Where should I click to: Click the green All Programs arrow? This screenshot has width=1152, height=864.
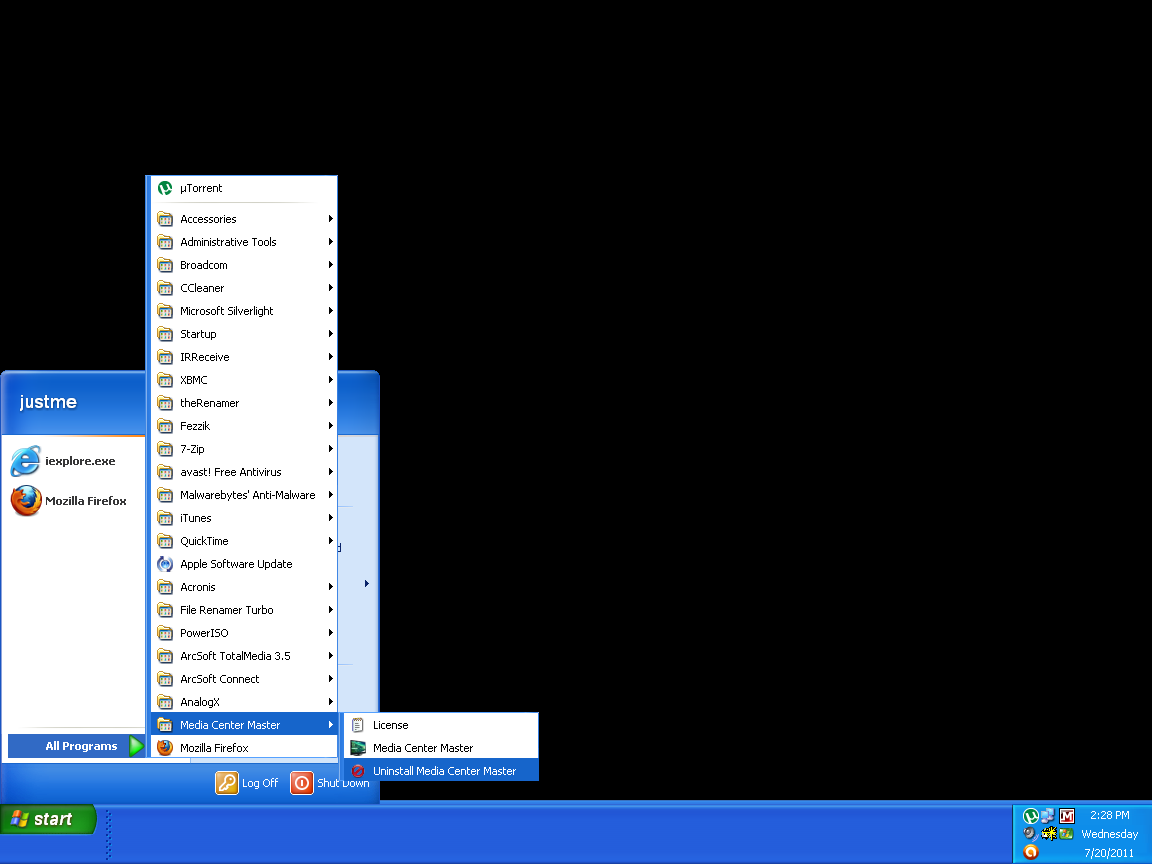136,746
